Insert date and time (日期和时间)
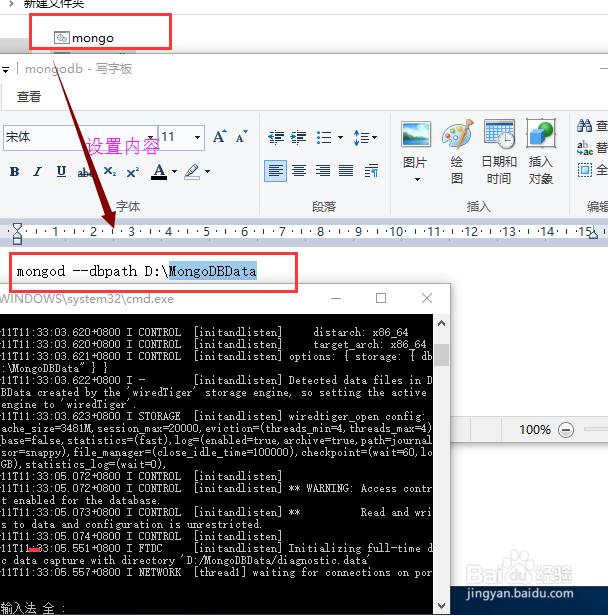The height and width of the screenshot is (615, 608). point(499,152)
